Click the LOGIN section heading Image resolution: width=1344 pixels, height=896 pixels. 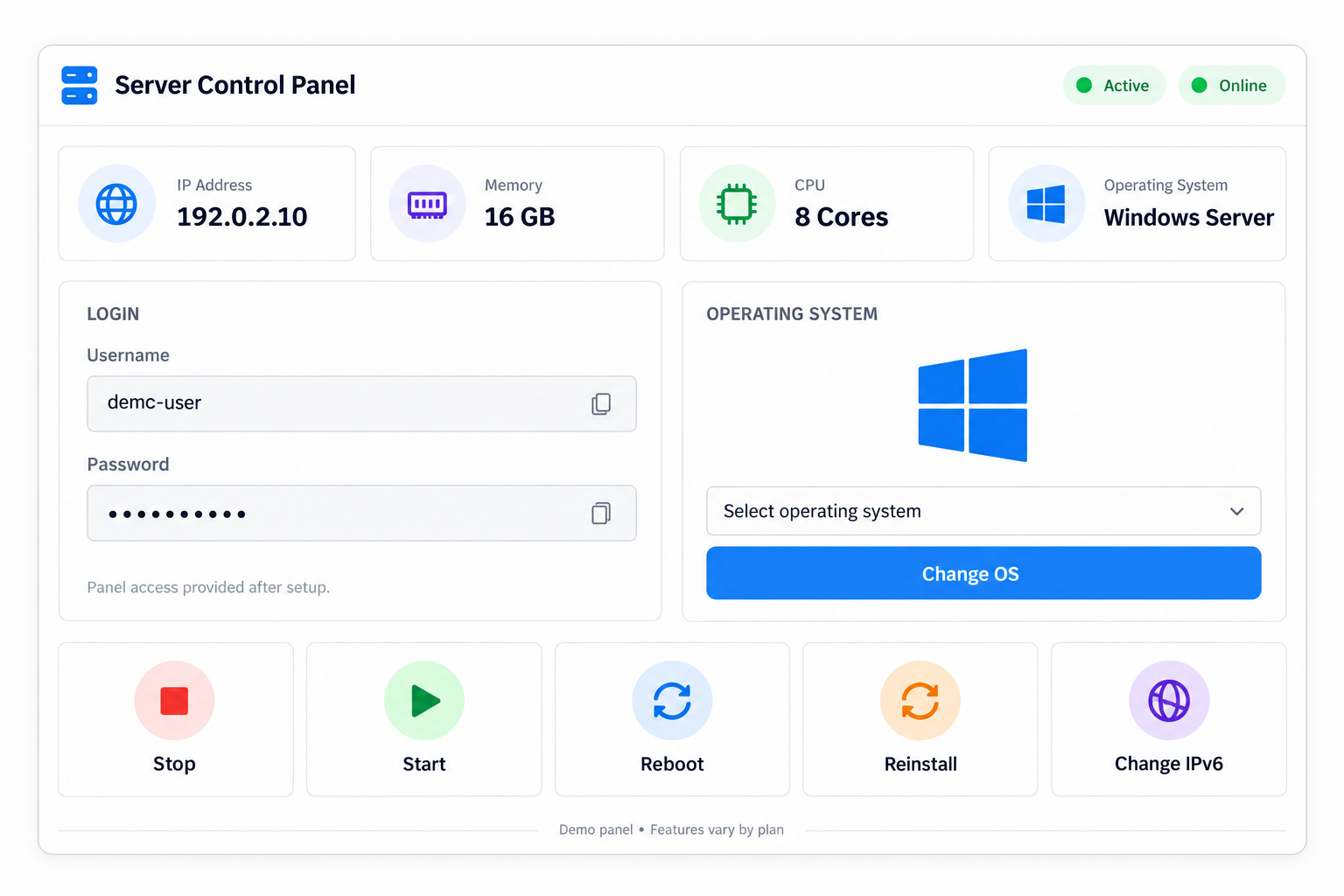(x=113, y=314)
